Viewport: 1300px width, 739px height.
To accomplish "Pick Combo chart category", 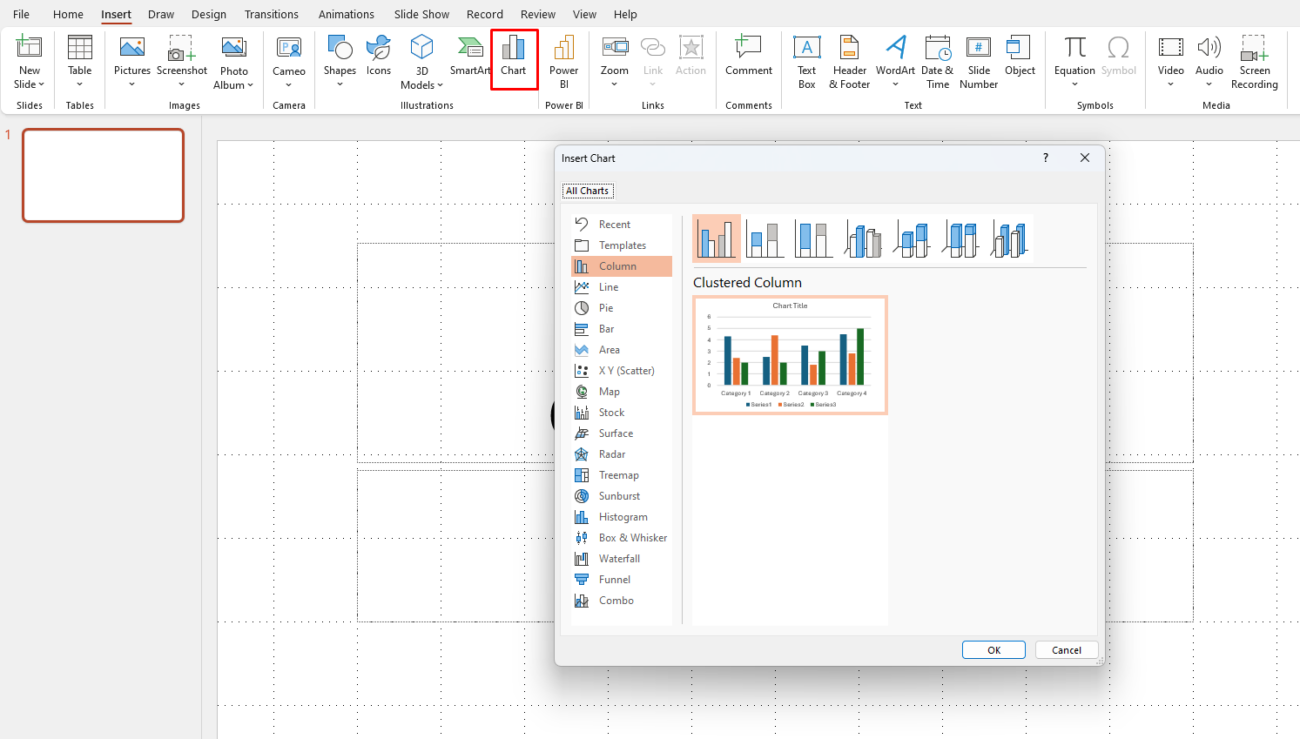I will pyautogui.click(x=621, y=601).
